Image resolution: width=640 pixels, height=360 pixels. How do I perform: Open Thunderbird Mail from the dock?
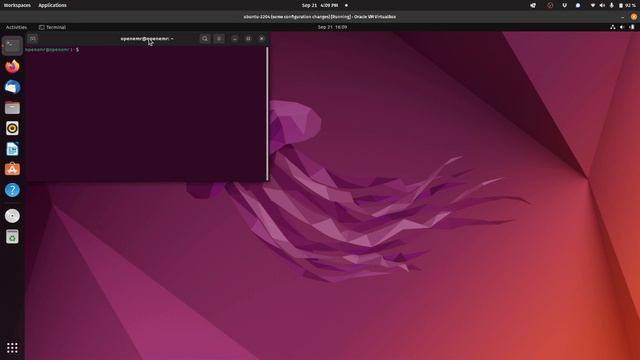coord(12,87)
